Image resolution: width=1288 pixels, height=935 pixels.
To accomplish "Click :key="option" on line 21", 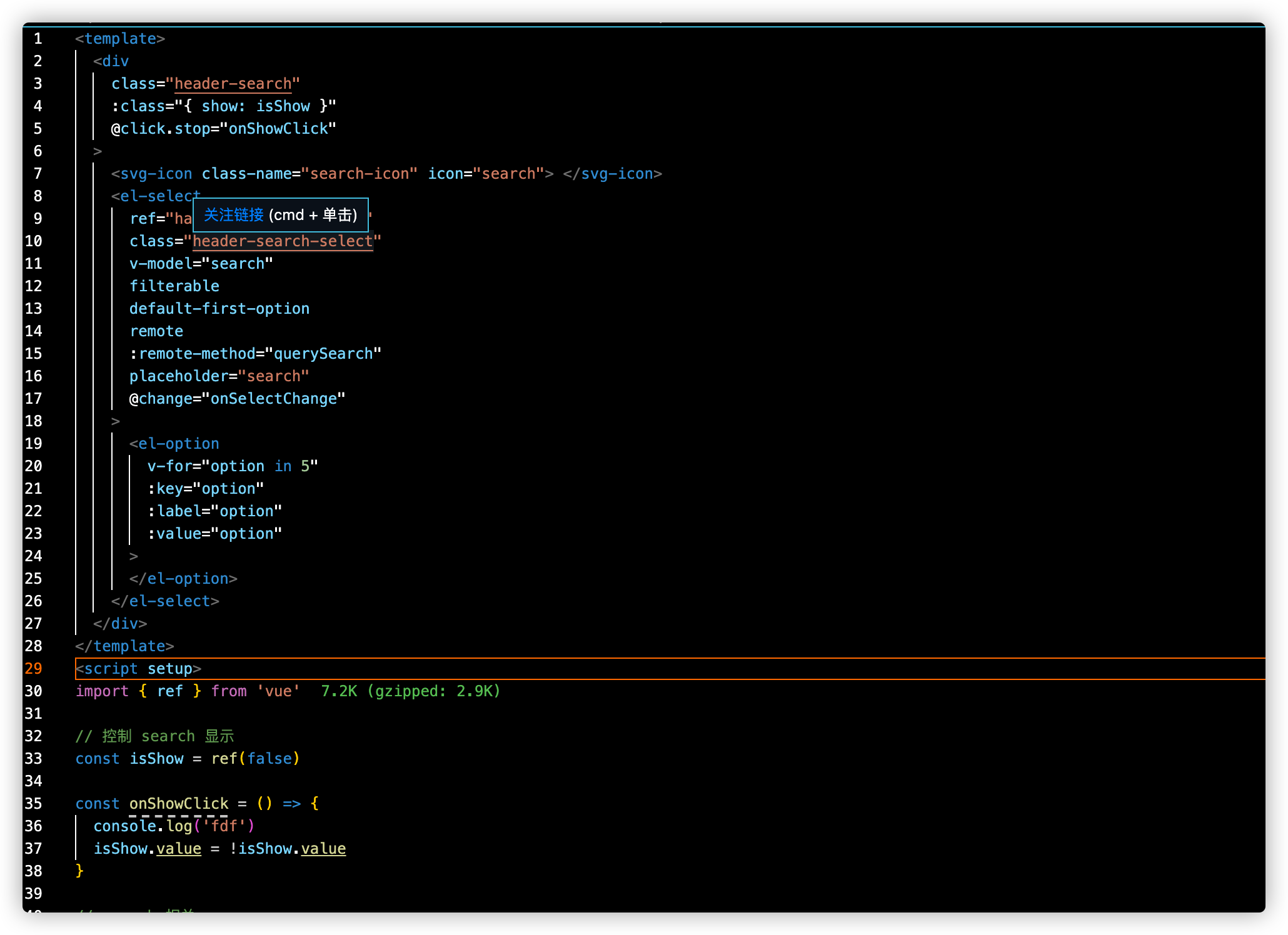I will [x=206, y=488].
